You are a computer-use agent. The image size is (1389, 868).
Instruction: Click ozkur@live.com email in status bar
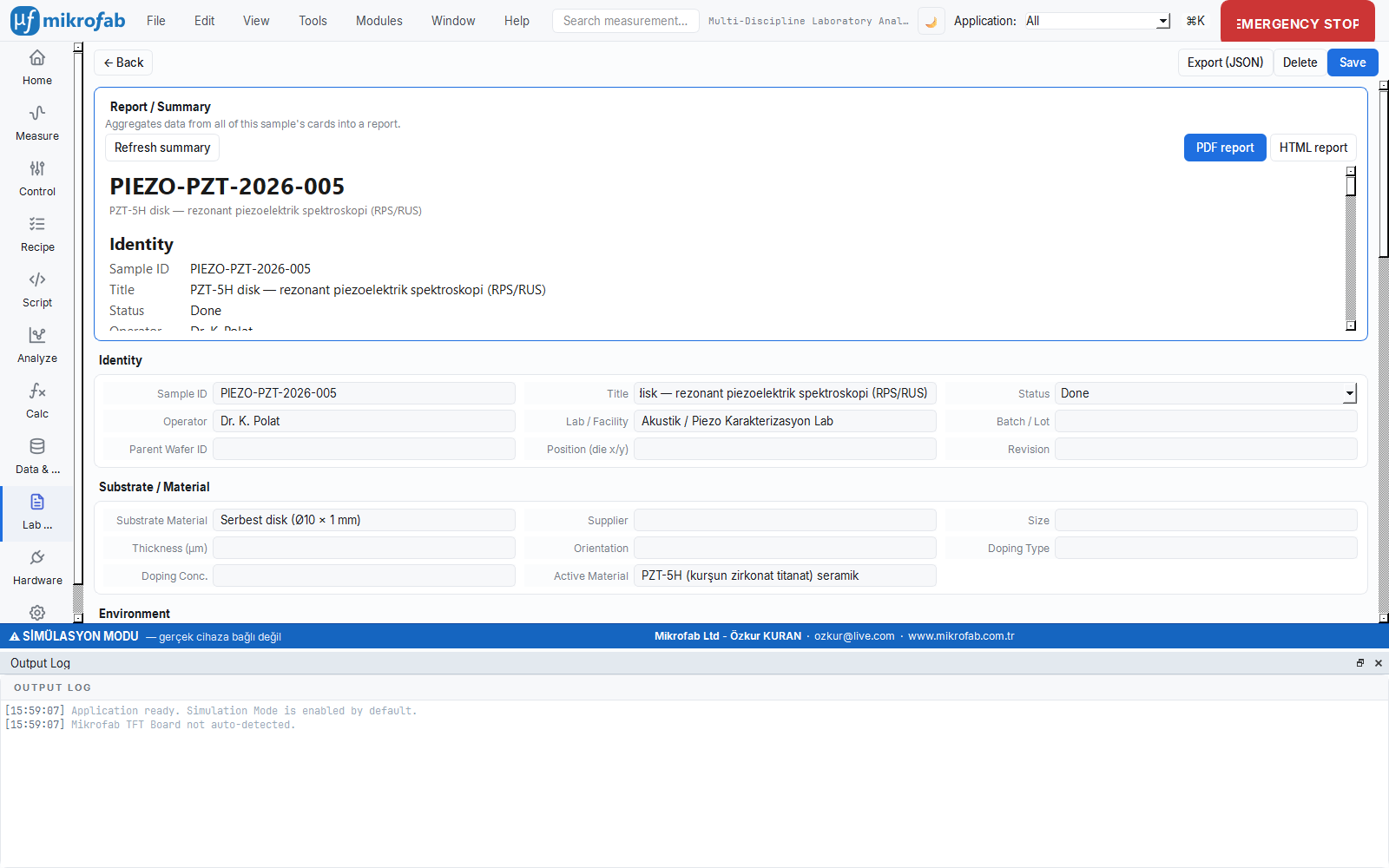click(854, 636)
